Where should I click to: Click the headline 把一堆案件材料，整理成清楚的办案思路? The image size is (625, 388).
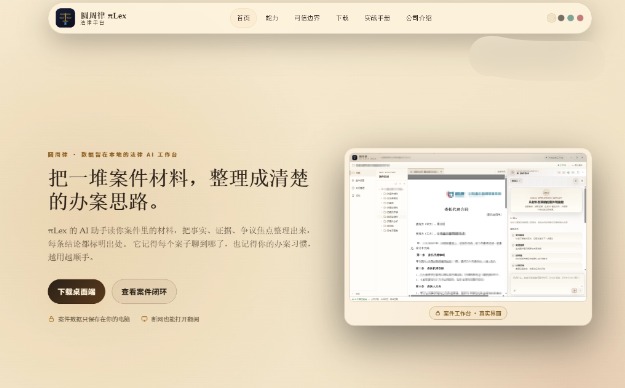[x=179, y=190]
